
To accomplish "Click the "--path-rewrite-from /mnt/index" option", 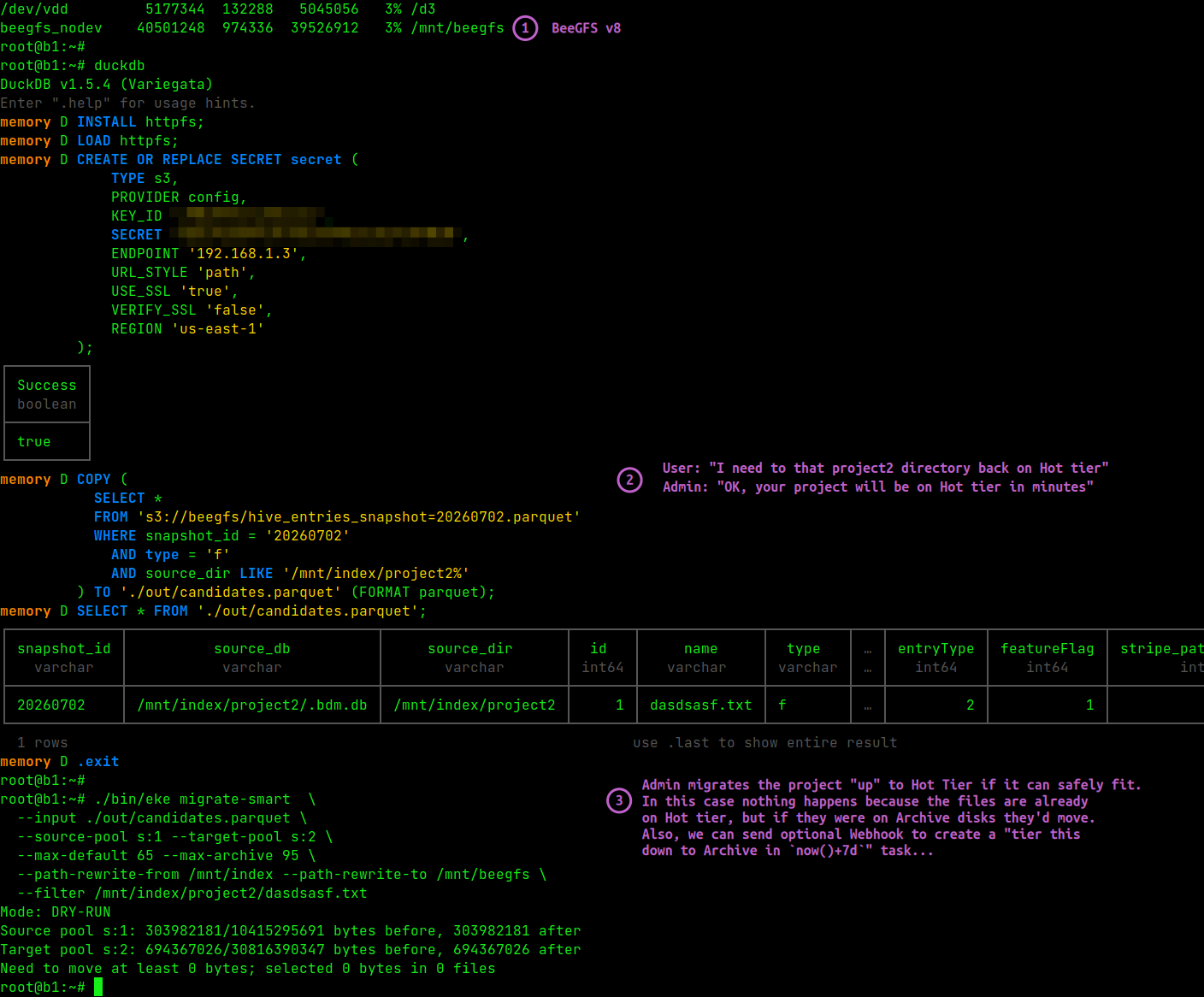I will point(145,875).
